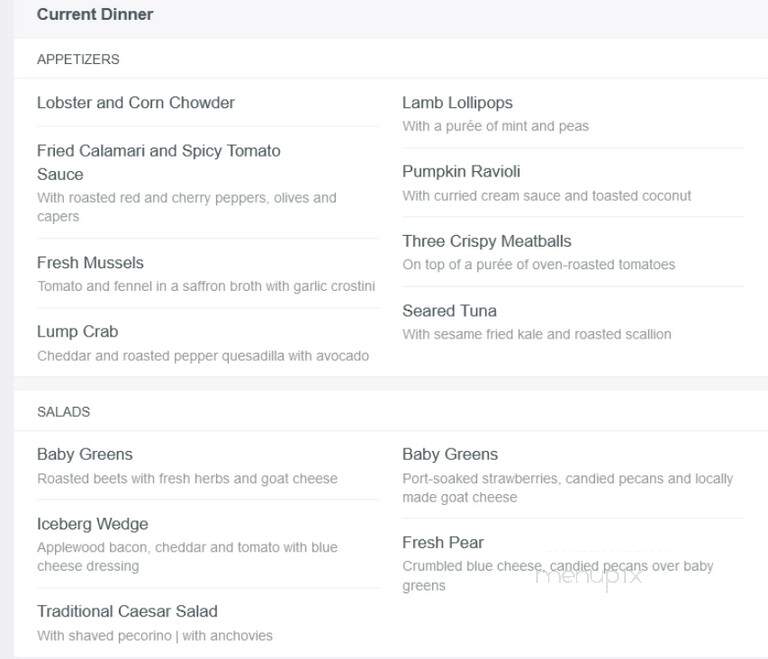Click the Current Dinner heading

pos(95,14)
